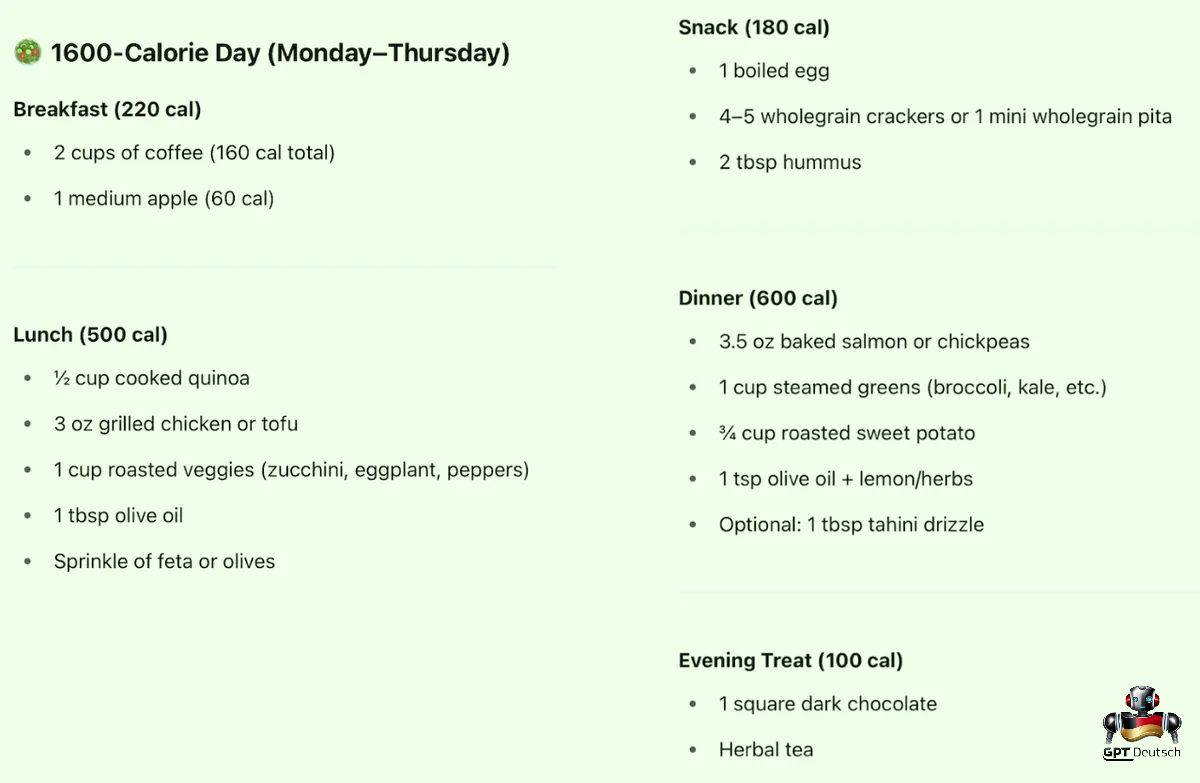This screenshot has height=783, width=1200.
Task: Click the Evening Treat (100 cal) heading
Action: click(790, 660)
